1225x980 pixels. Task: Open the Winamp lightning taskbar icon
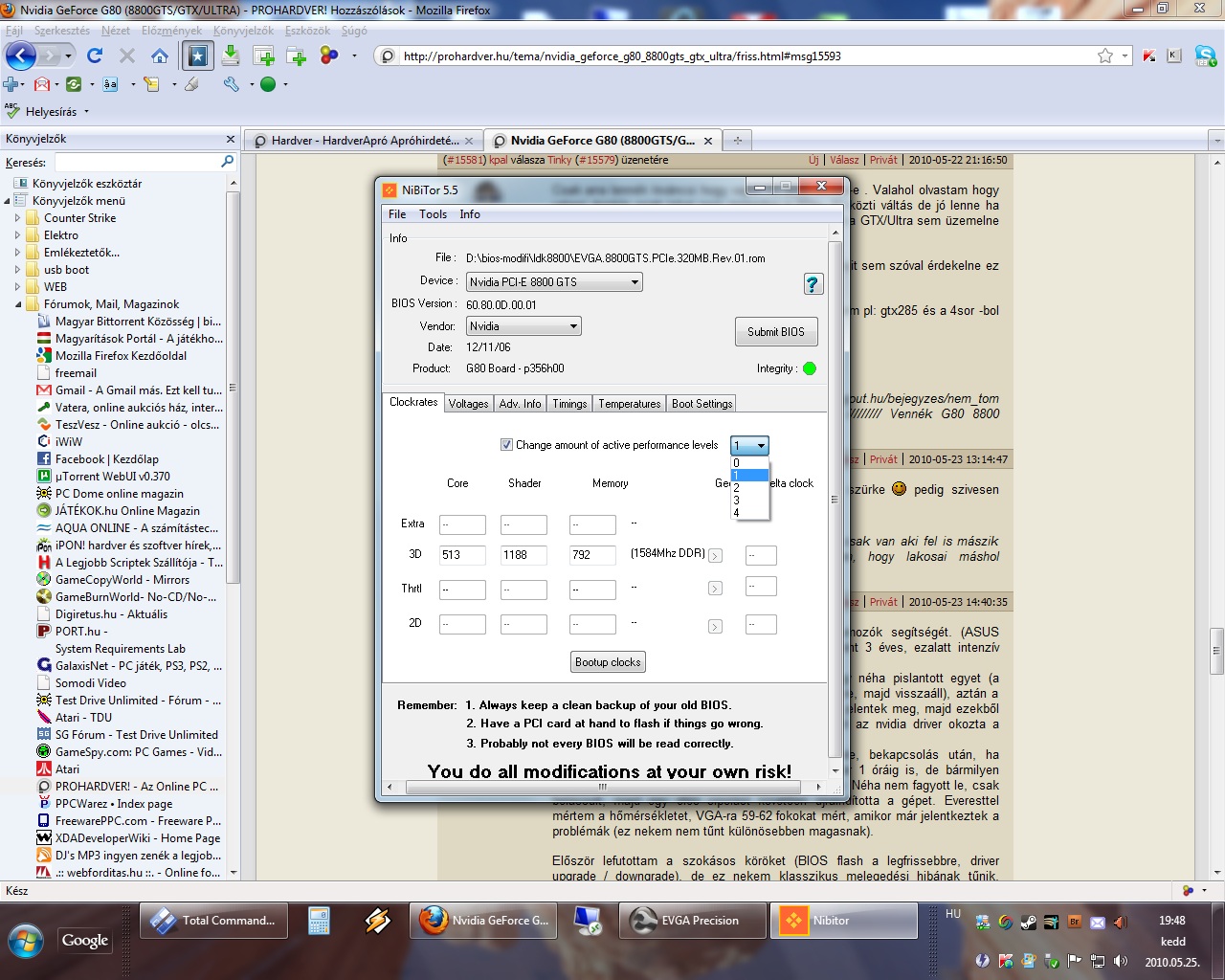point(377,921)
